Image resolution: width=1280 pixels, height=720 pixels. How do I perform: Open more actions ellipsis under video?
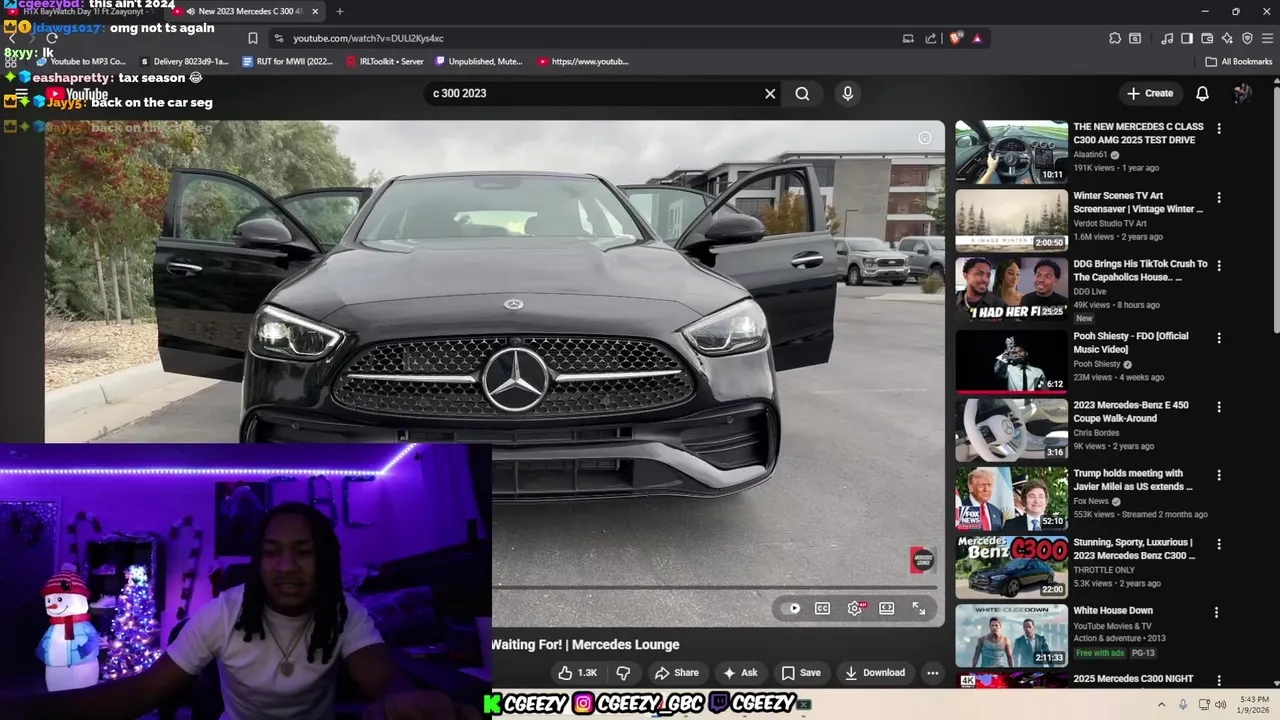932,673
